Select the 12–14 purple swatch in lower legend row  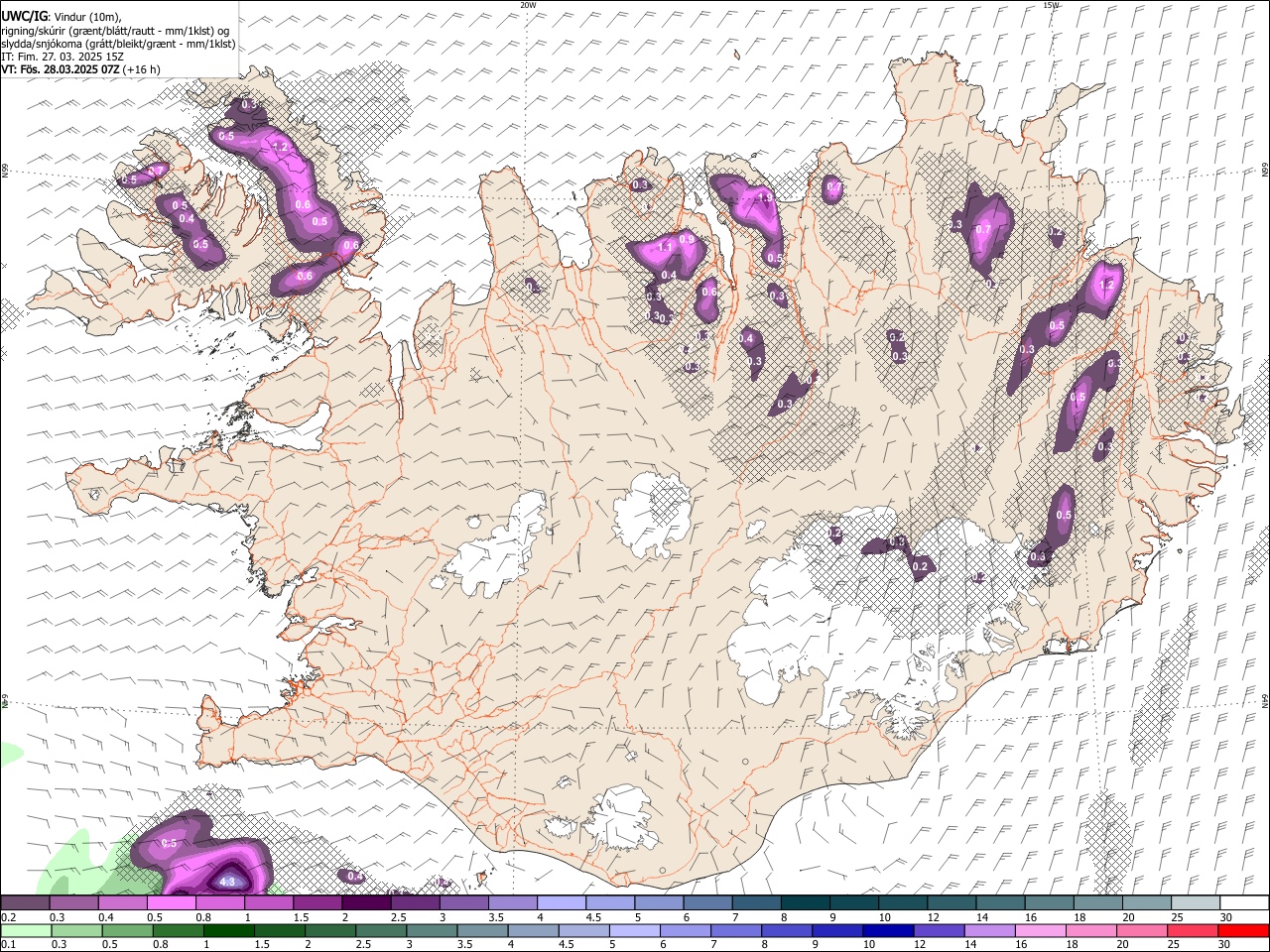939,930
